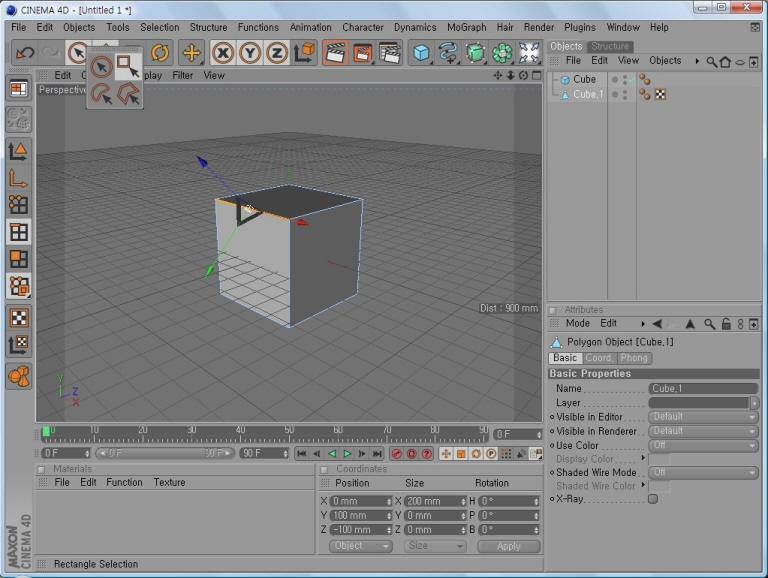Choose Live Selection in the flyout

[x=102, y=67]
